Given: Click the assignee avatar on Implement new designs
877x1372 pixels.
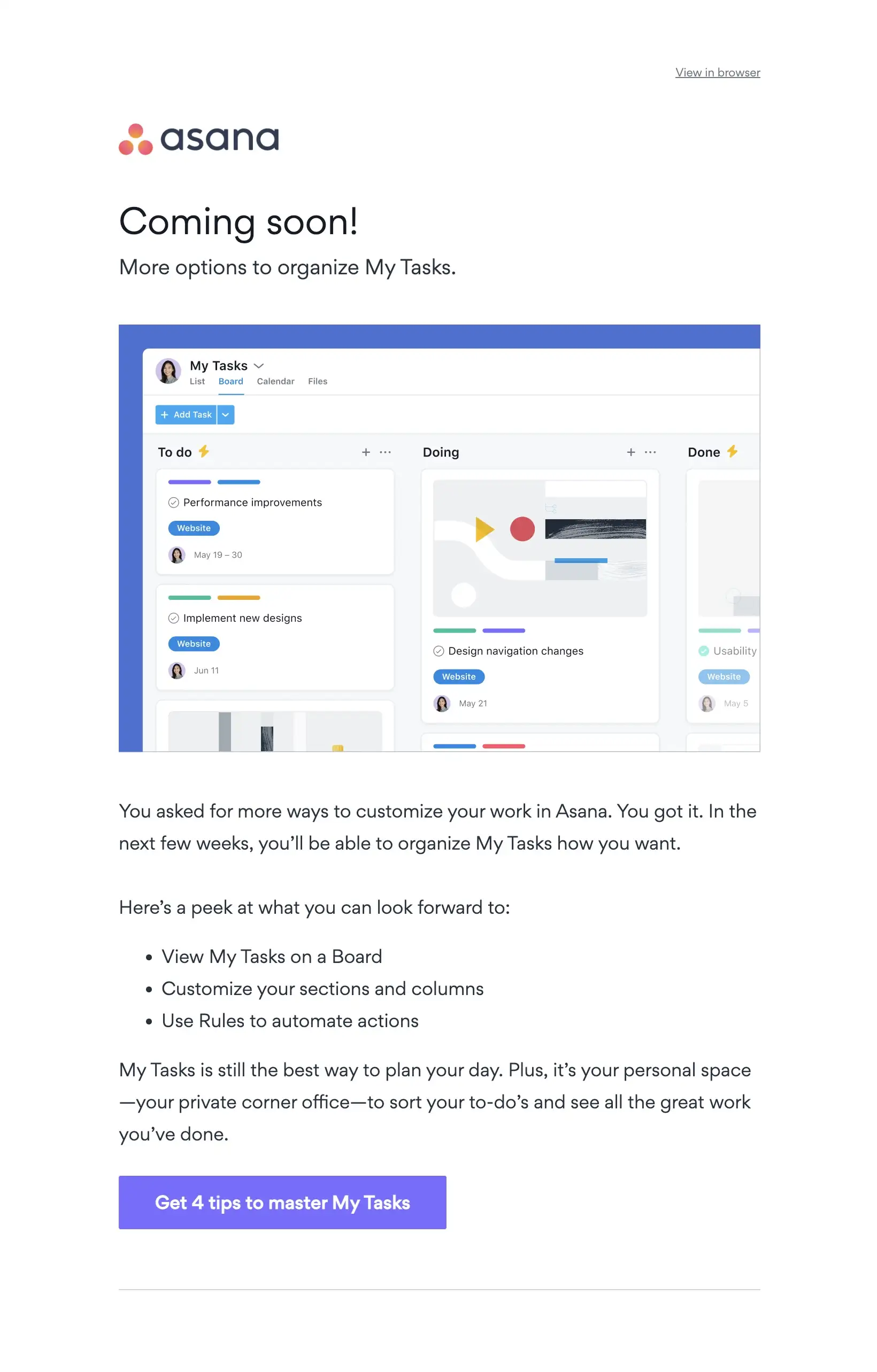Looking at the screenshot, I should (x=177, y=670).
